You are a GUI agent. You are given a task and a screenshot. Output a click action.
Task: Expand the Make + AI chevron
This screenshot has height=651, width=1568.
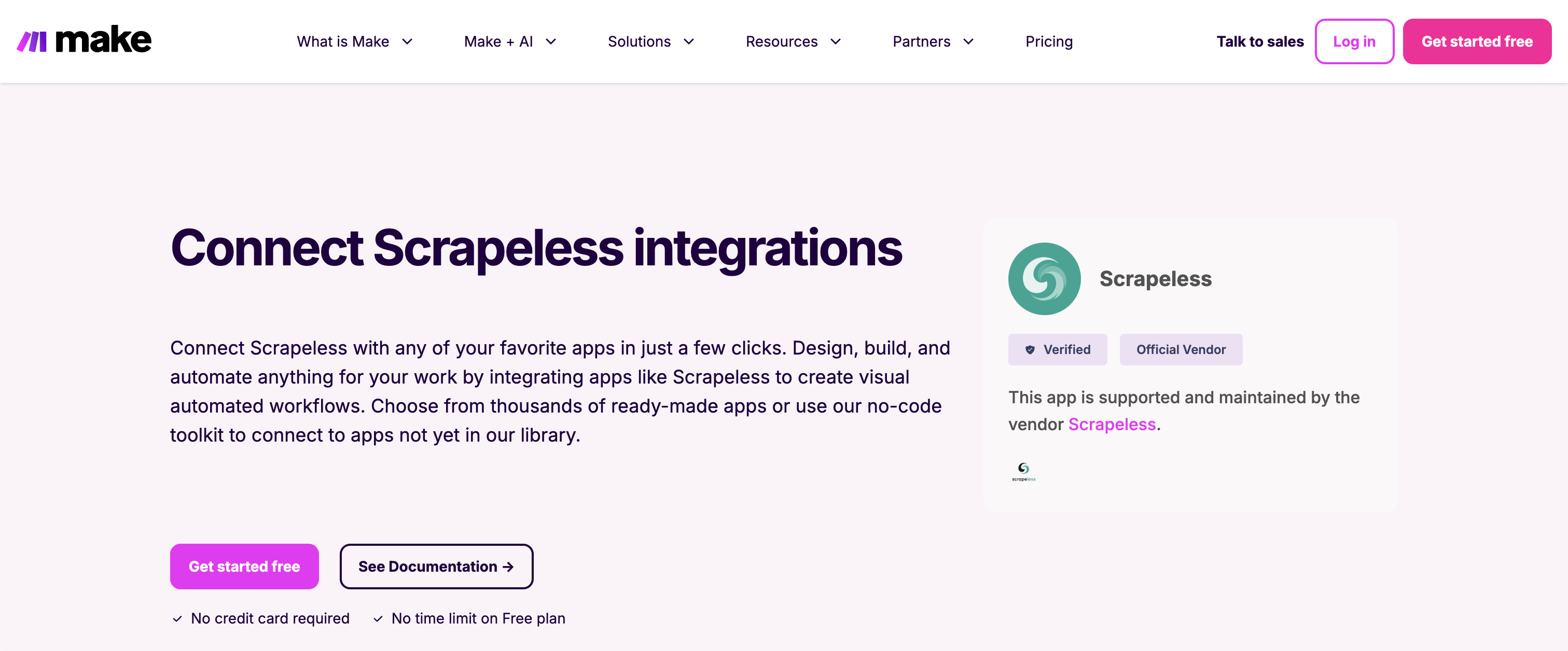click(x=551, y=42)
